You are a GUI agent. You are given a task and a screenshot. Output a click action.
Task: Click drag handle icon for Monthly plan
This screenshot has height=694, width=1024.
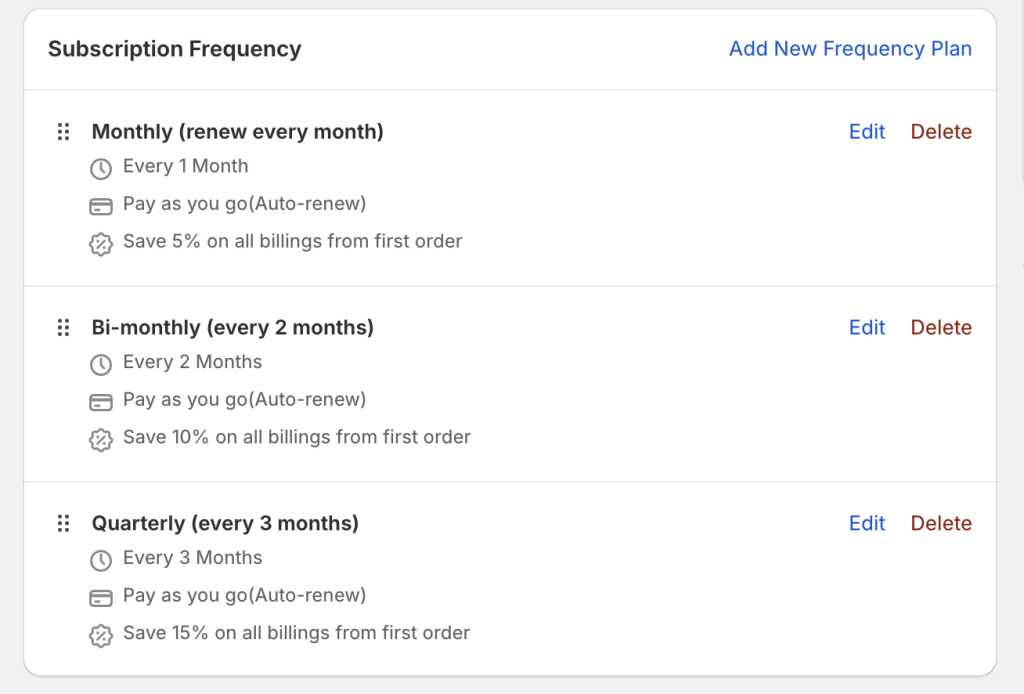click(63, 132)
